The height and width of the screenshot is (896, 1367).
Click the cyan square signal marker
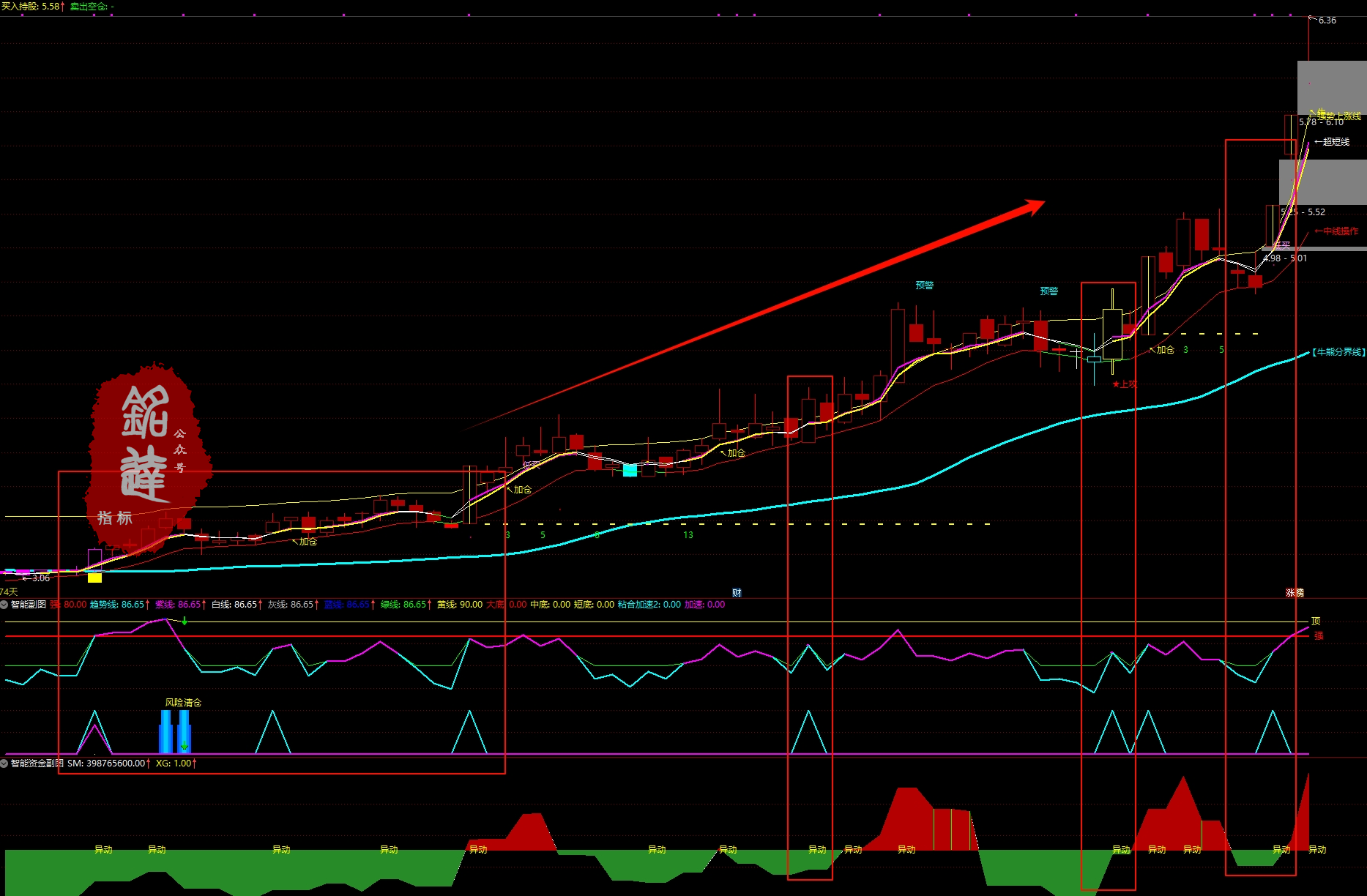click(630, 470)
